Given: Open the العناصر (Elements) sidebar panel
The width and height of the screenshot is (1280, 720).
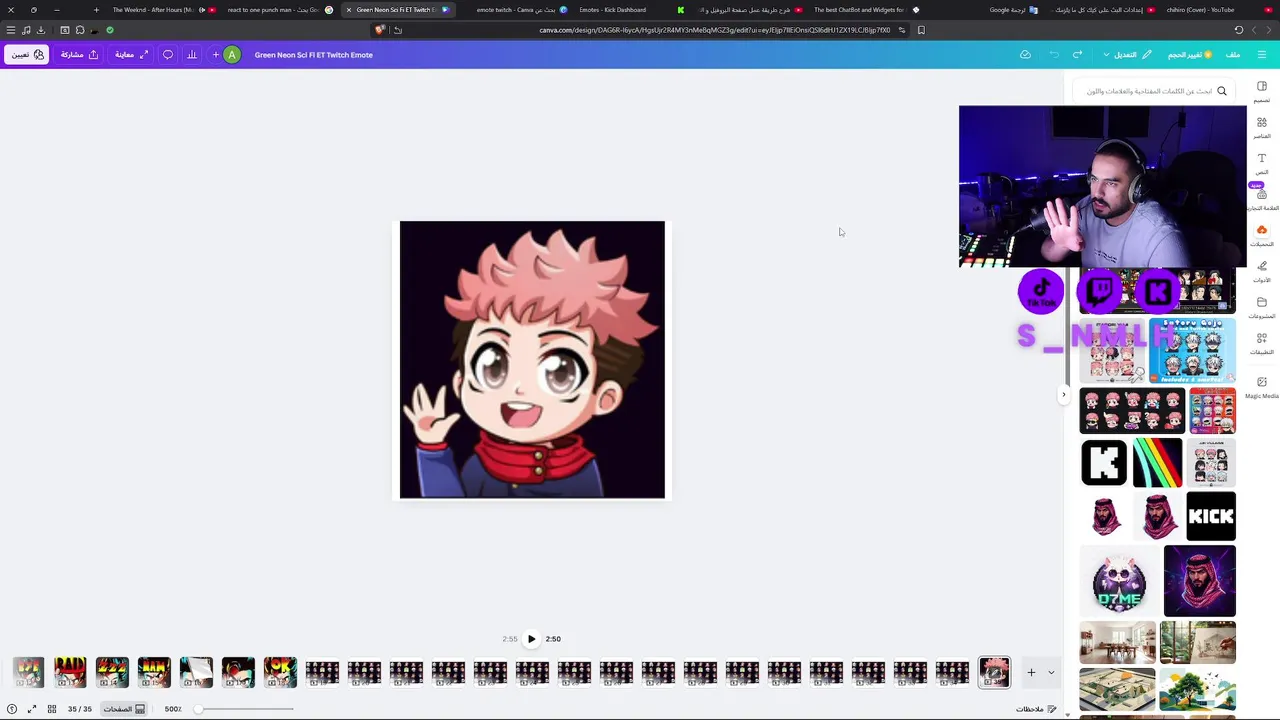Looking at the screenshot, I should coord(1262,127).
